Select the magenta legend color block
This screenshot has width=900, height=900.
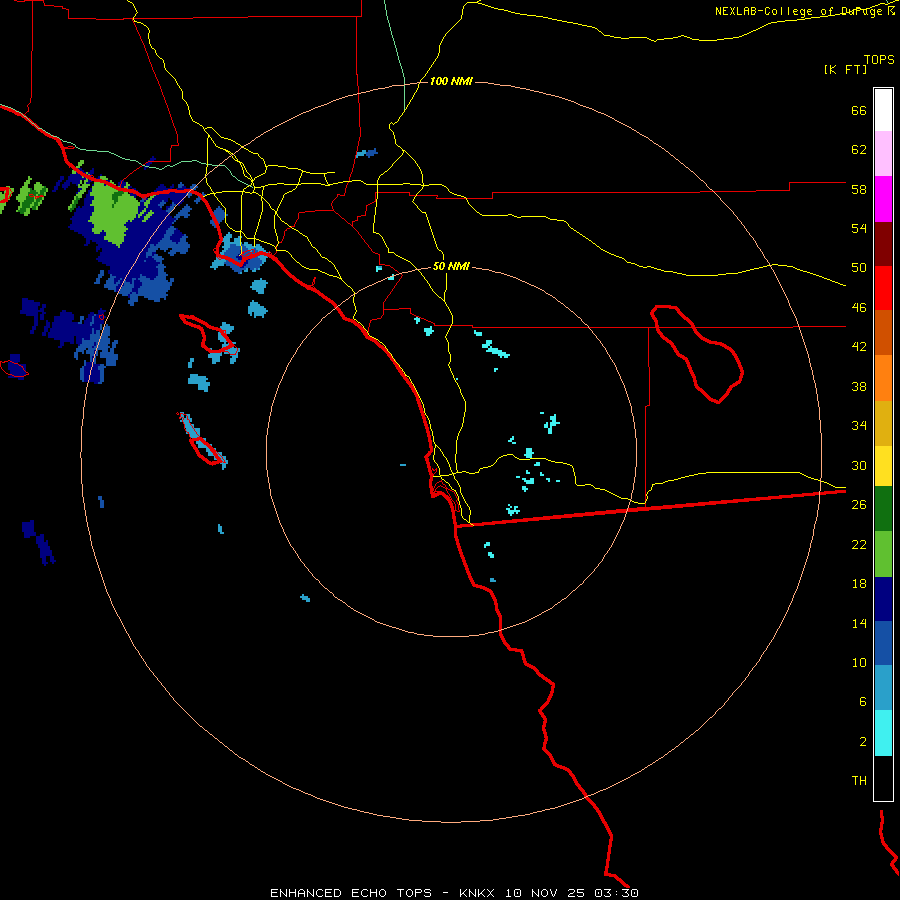pyautogui.click(x=883, y=199)
